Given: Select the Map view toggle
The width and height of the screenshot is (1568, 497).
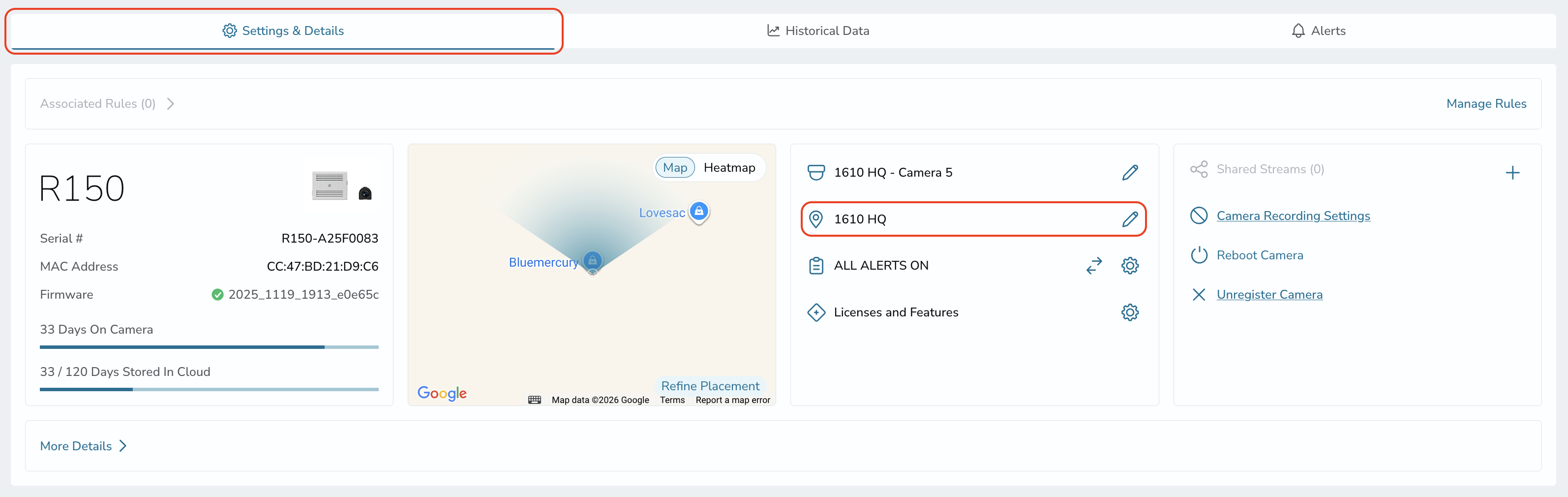Looking at the screenshot, I should click(x=674, y=167).
